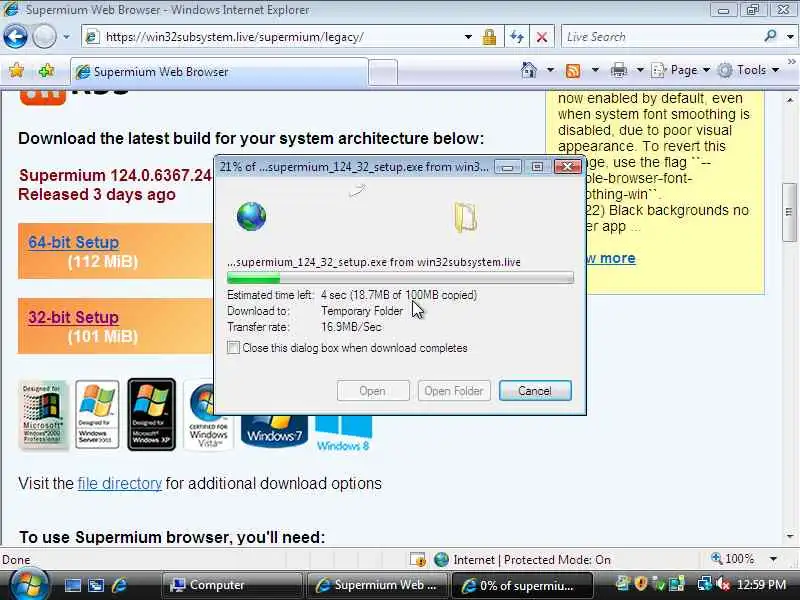Viewport: 800px width, 600px height.
Task: Stop loading with the red X icon
Action: pyautogui.click(x=542, y=37)
